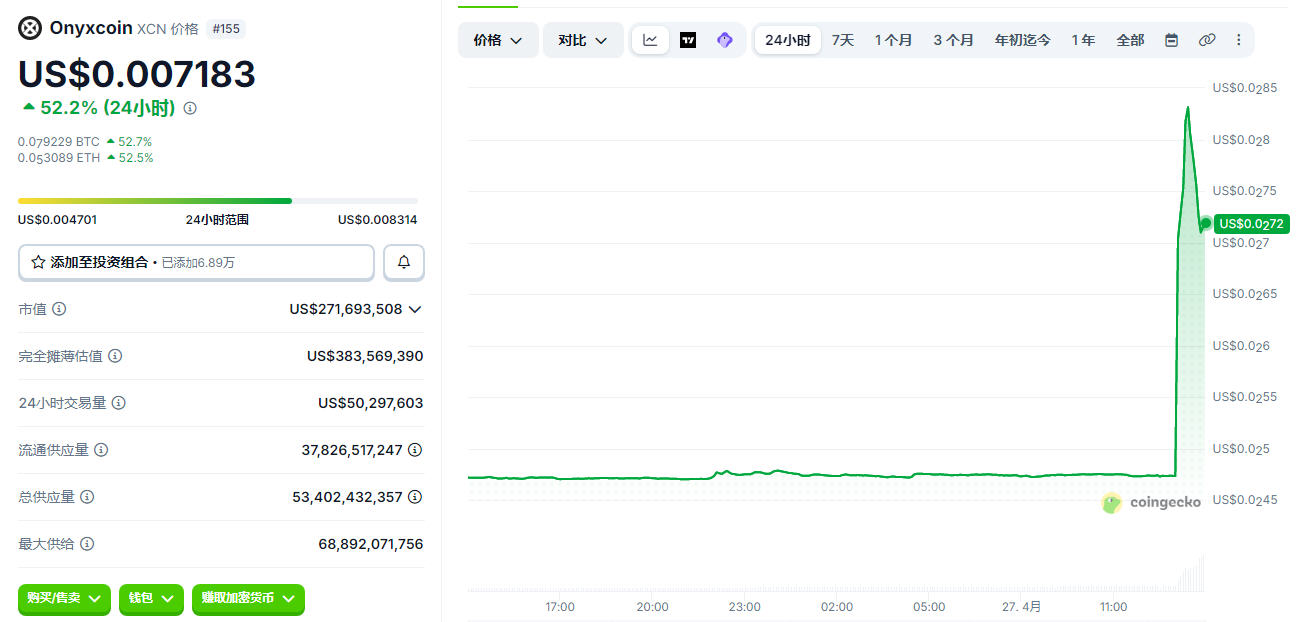Click the purple diamond chart icon
This screenshot has height=622, width=1302.
[x=725, y=40]
